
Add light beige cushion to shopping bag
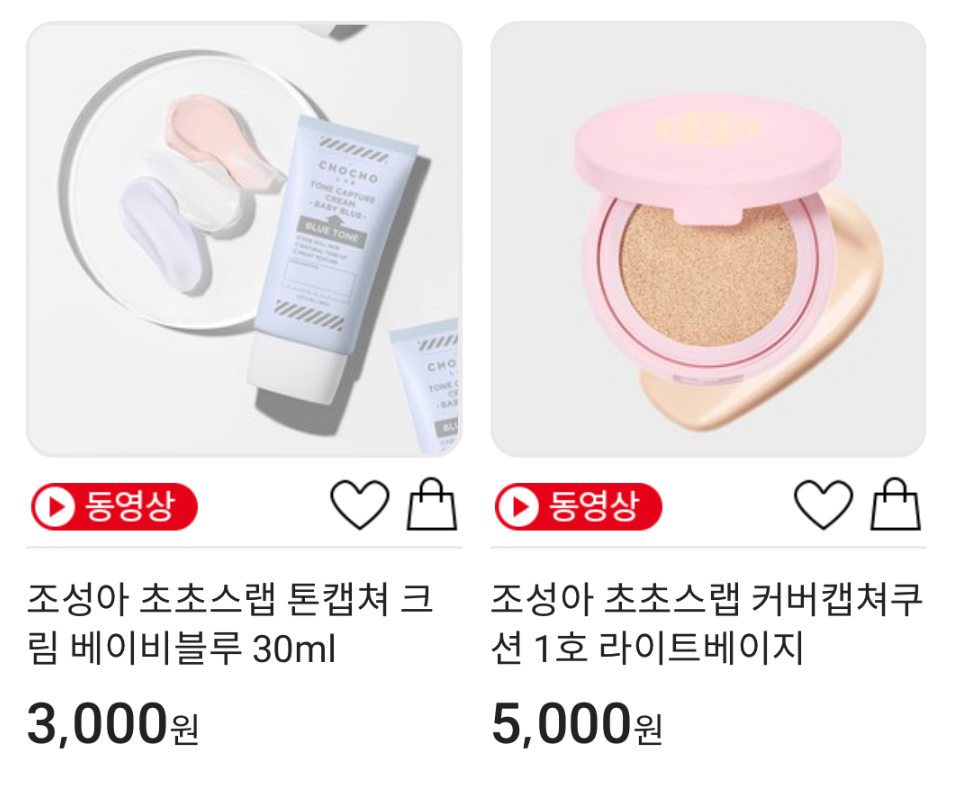[896, 504]
